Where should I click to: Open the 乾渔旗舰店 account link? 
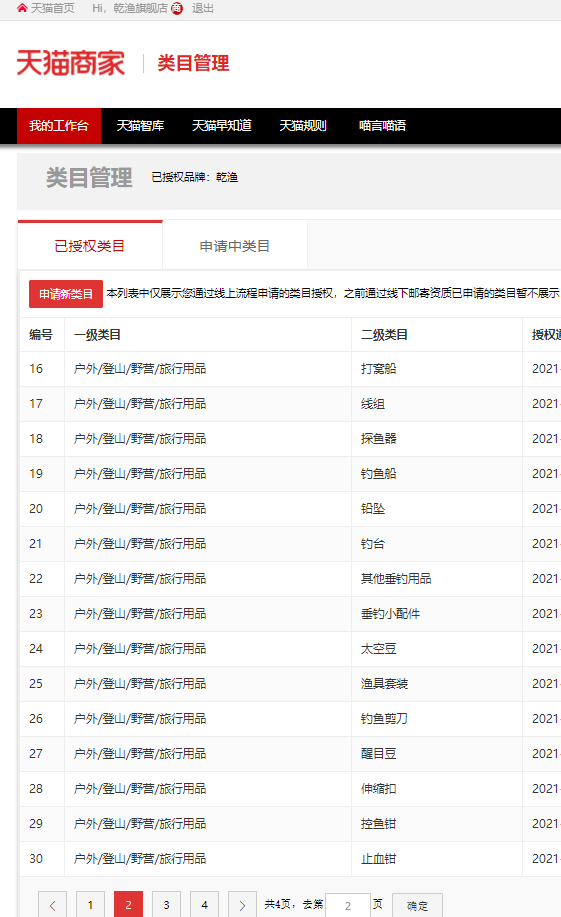tap(140, 8)
